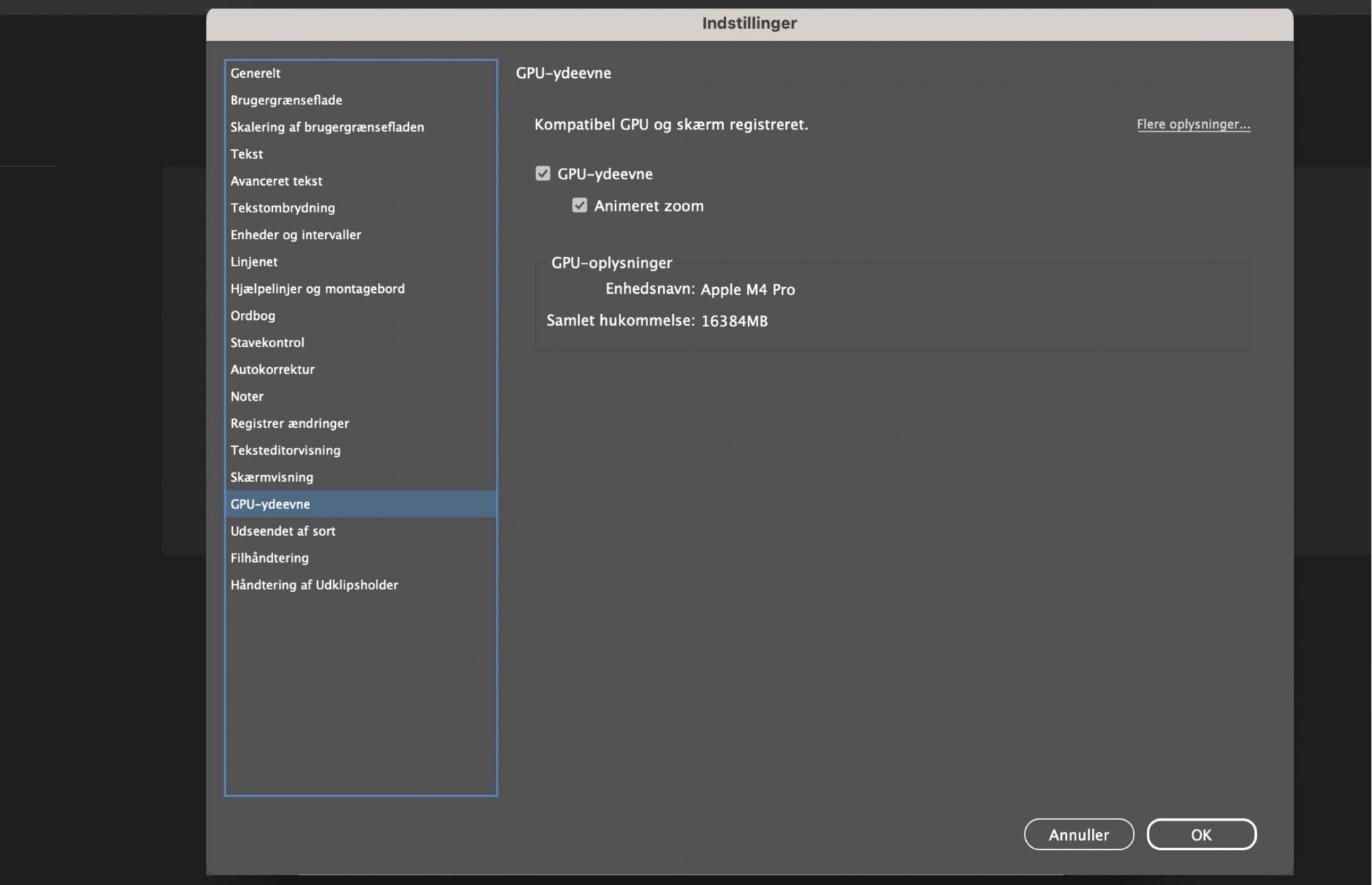The height and width of the screenshot is (885, 1372).
Task: Uncheck the GPU-ydeevne checkbox
Action: pyautogui.click(x=543, y=174)
